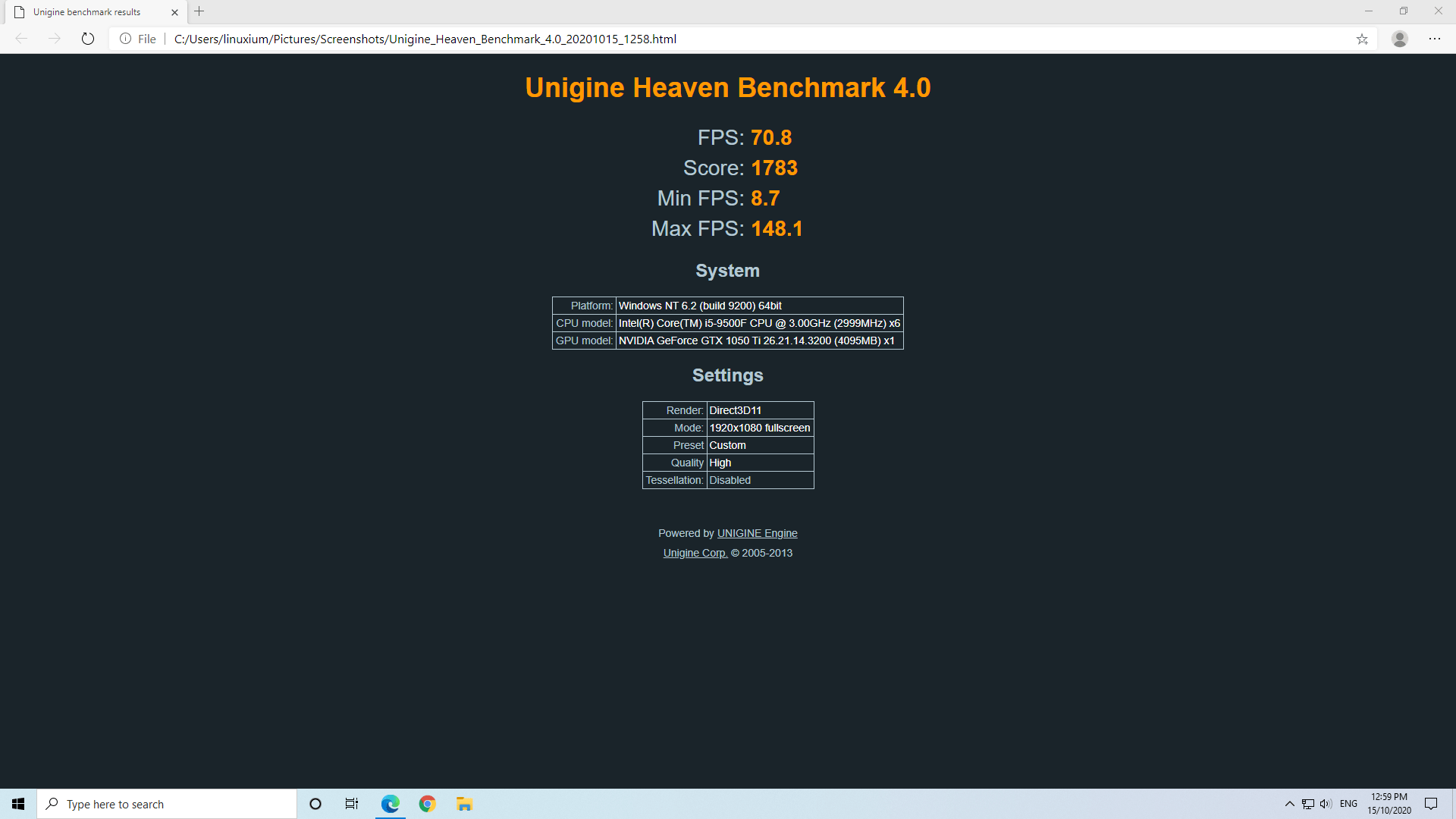Close the Unigine benchmark results tab

[x=174, y=12]
